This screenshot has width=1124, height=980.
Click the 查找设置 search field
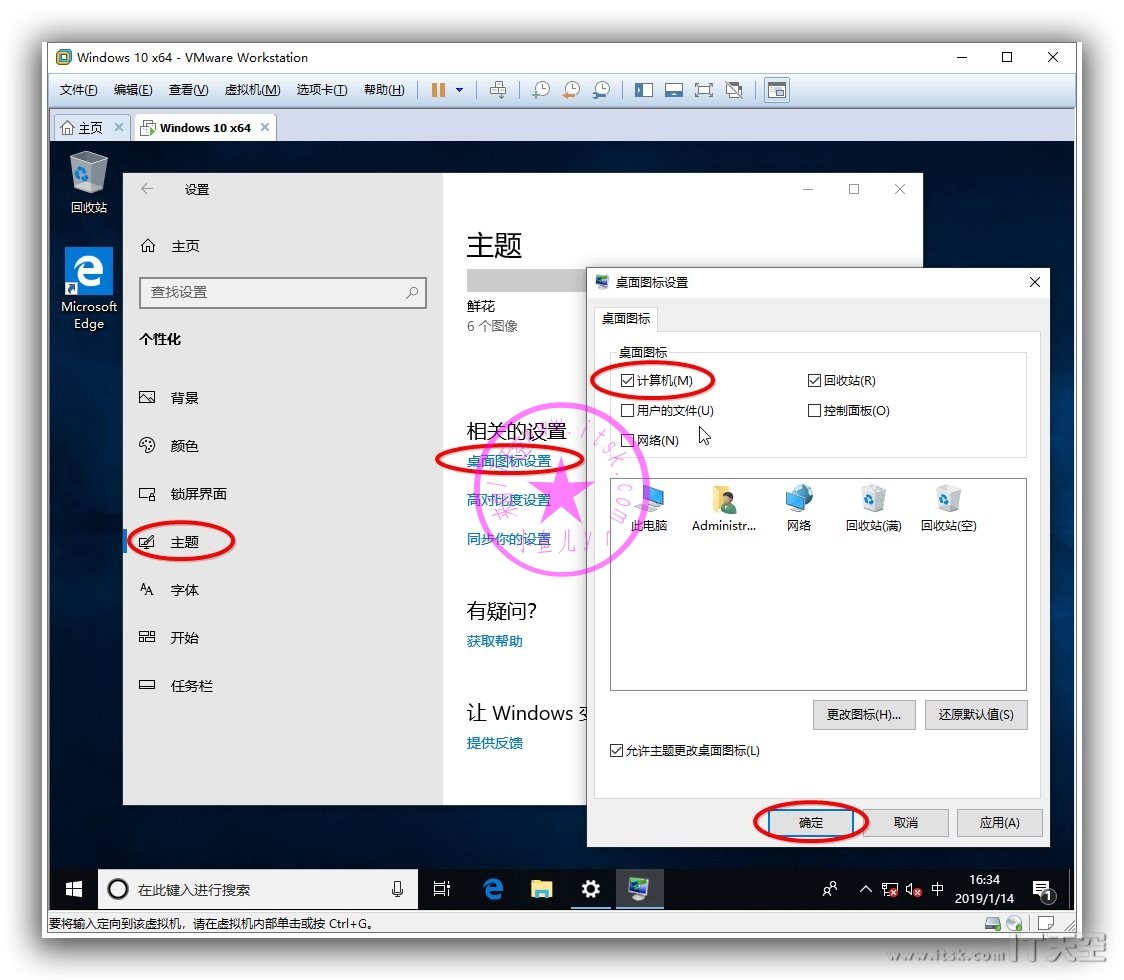click(282, 292)
